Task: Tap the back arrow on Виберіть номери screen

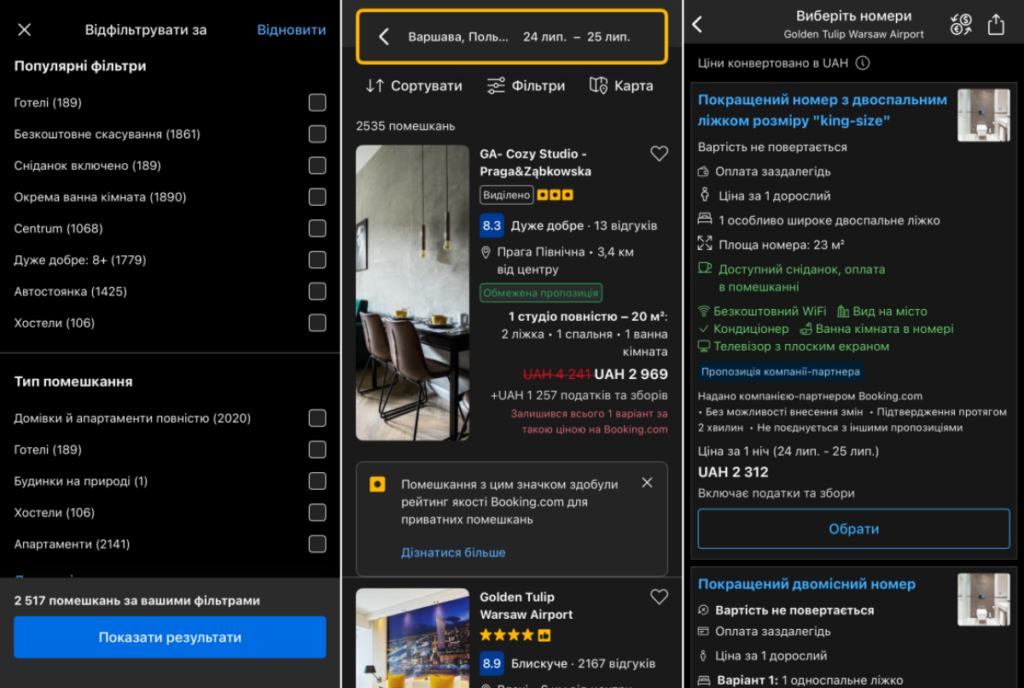Action: [698, 22]
